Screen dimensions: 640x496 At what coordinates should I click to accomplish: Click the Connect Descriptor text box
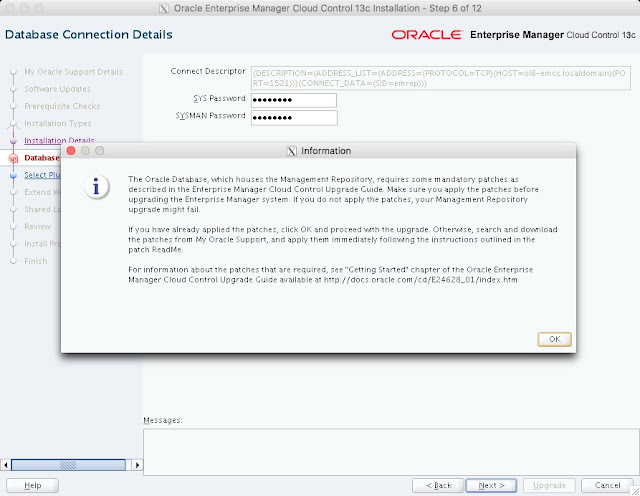[x=440, y=78]
